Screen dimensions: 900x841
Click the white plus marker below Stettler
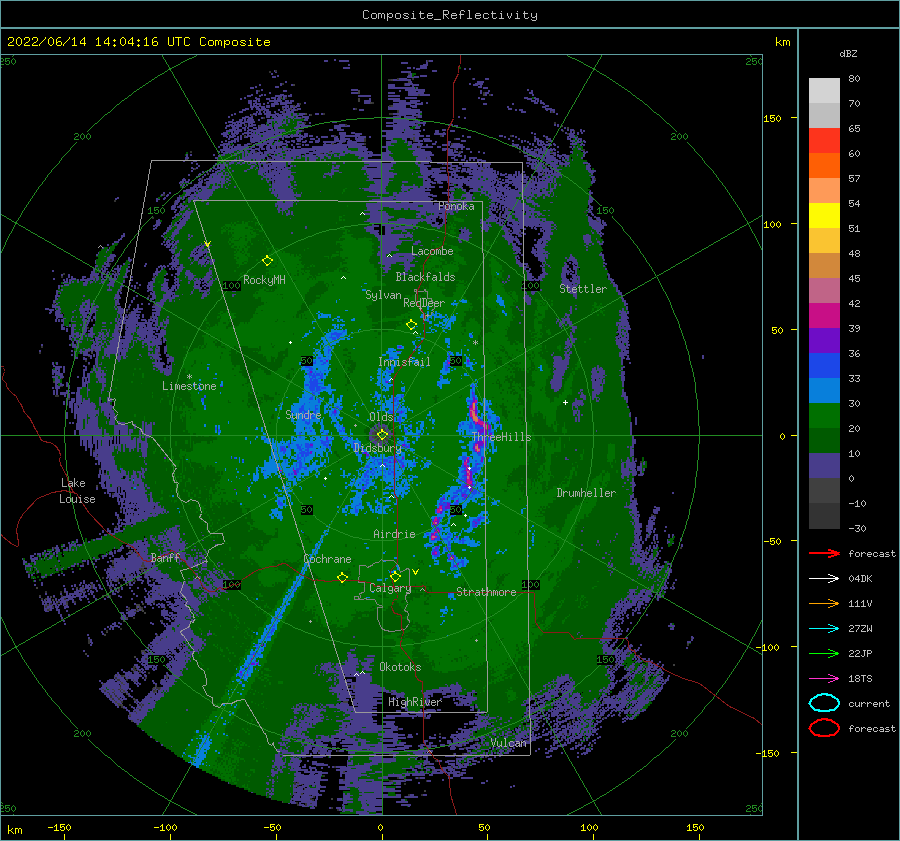click(x=565, y=402)
